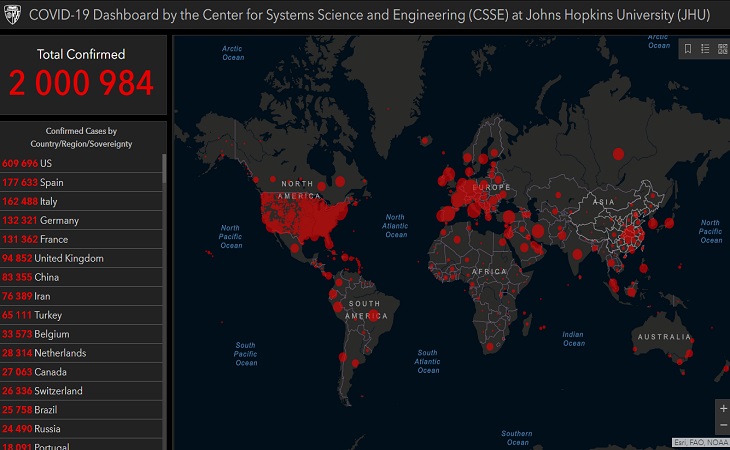Click the Esri, FAO, NOAA attribution

(x=700, y=441)
